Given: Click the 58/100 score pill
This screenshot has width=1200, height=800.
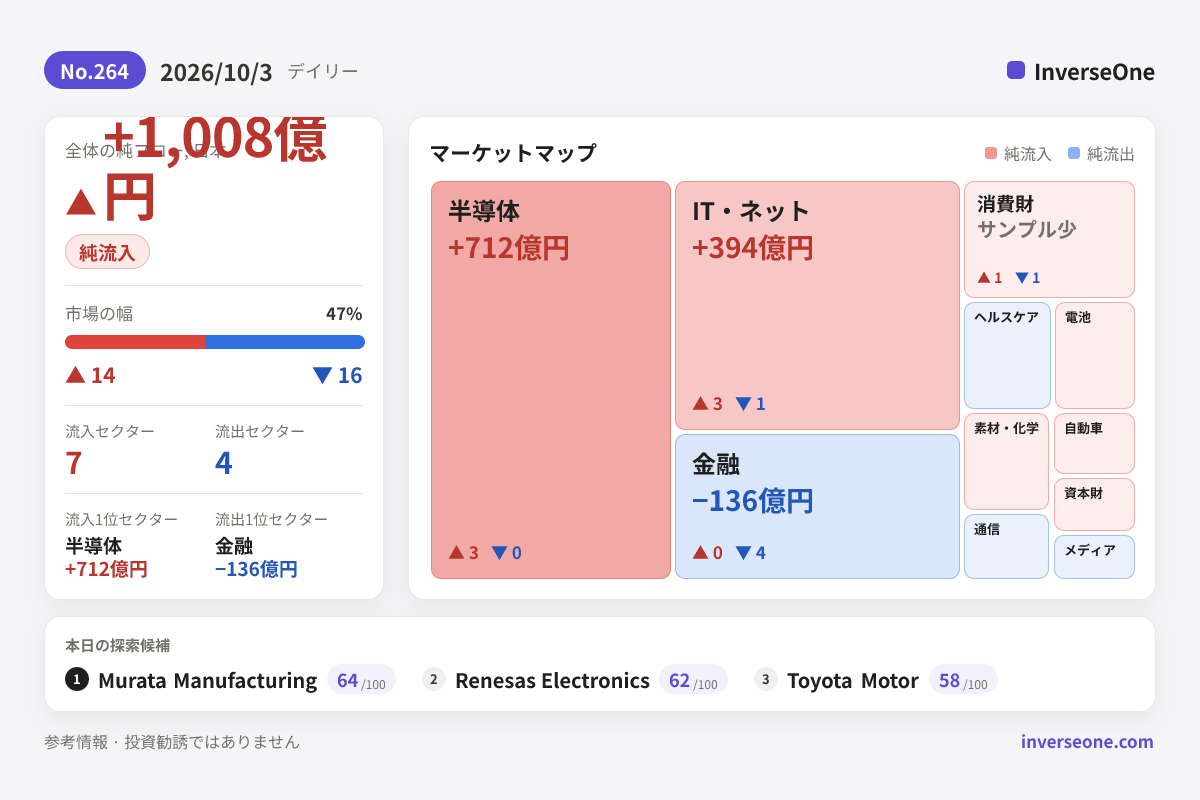Looking at the screenshot, I should [x=963, y=680].
